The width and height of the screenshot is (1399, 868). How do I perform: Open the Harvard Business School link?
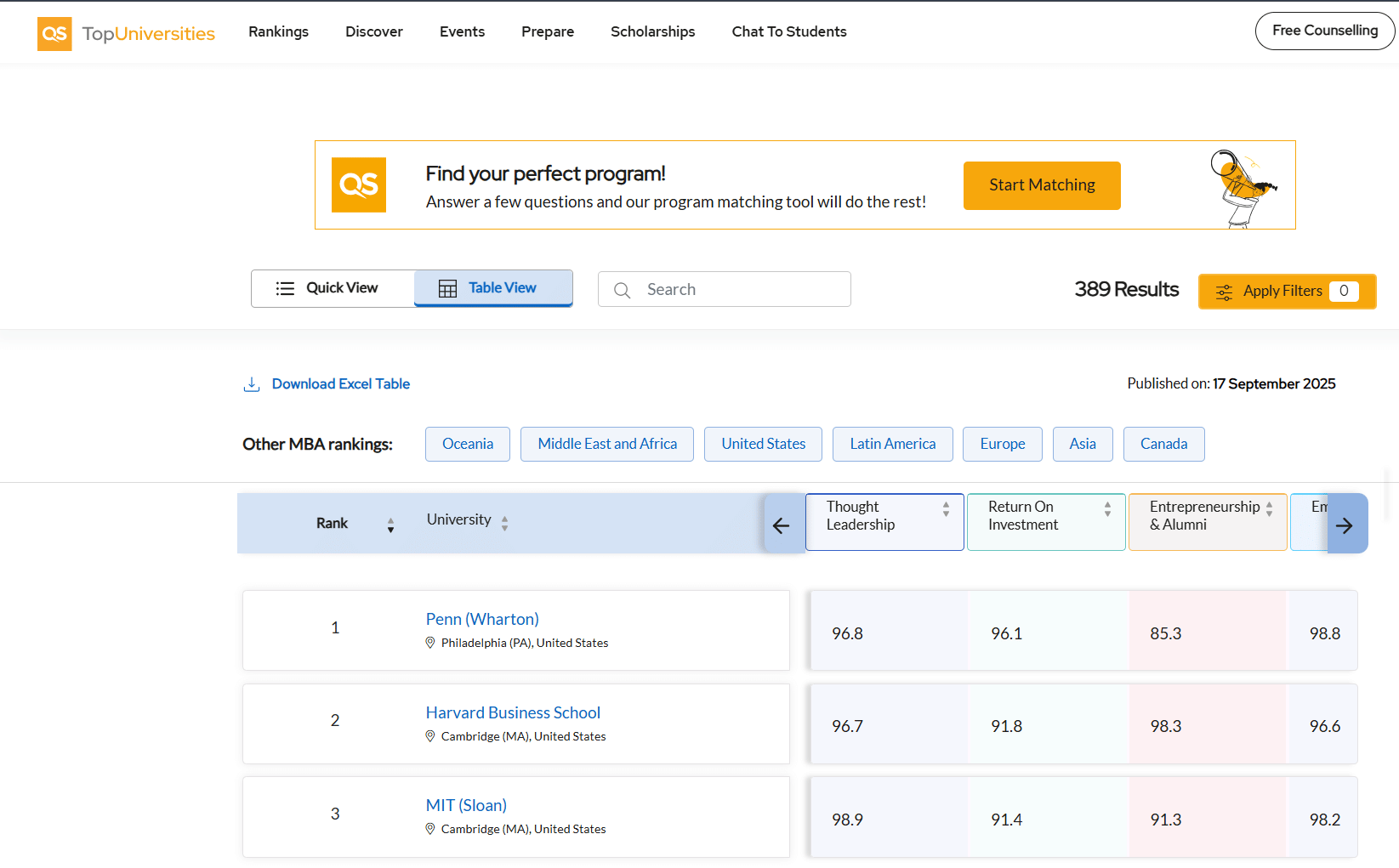click(513, 712)
